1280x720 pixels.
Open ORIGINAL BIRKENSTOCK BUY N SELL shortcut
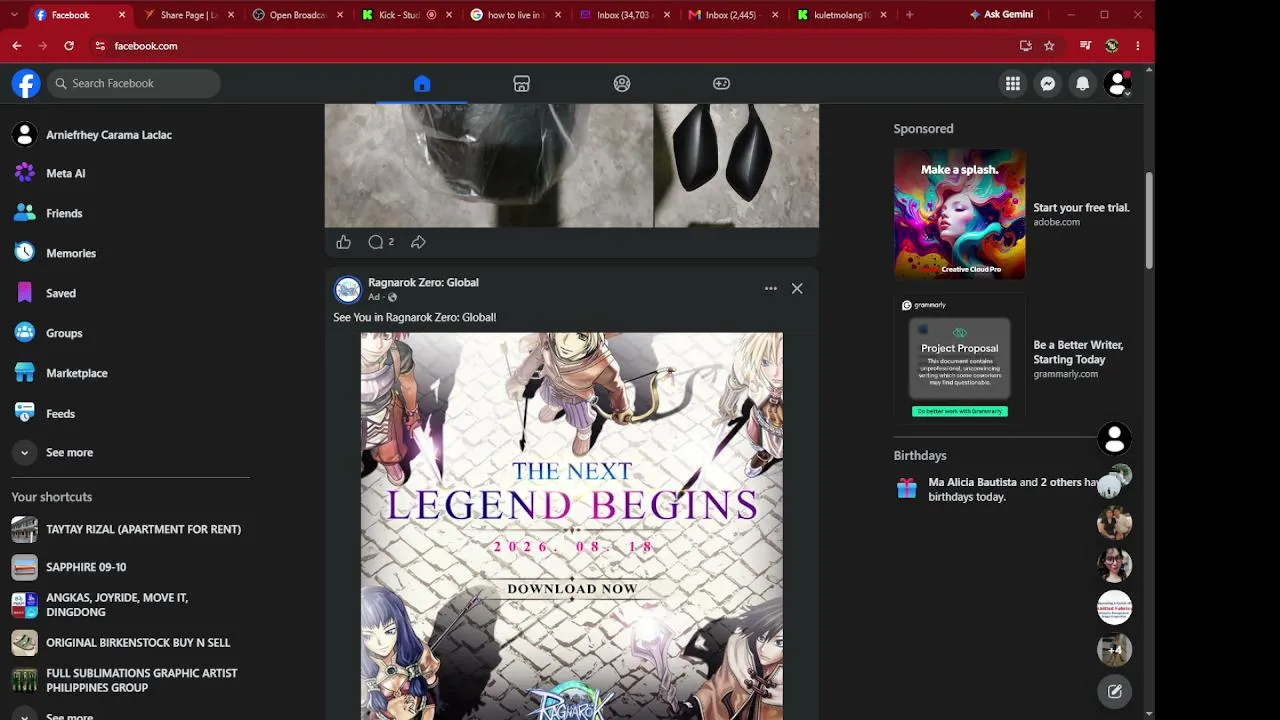click(130, 643)
